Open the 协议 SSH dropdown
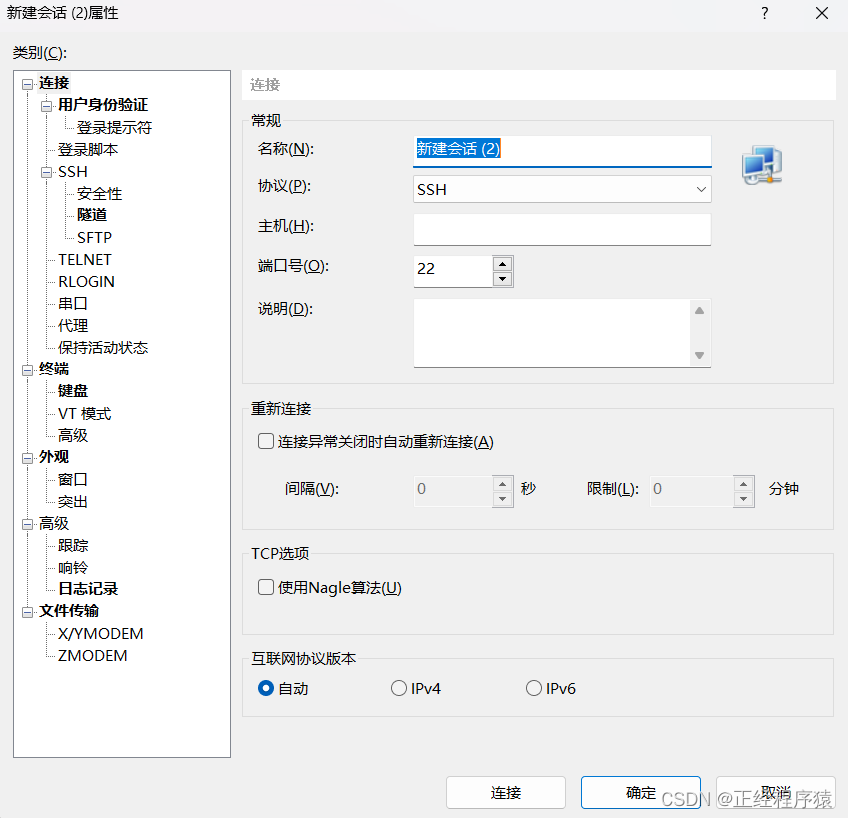The image size is (848, 818). (562, 189)
